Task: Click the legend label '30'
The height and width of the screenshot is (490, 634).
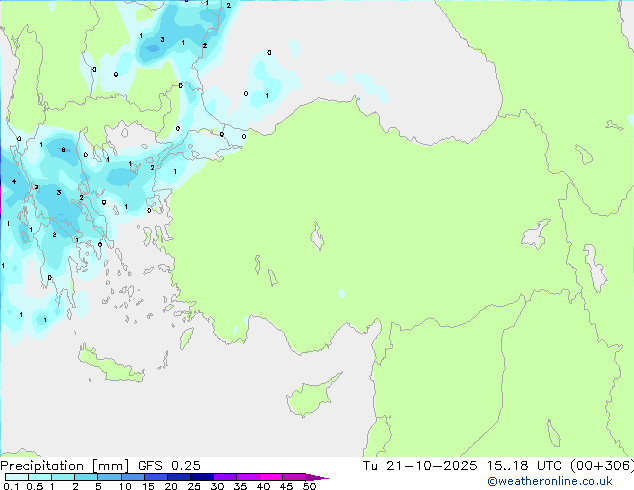Action: [x=217, y=486]
